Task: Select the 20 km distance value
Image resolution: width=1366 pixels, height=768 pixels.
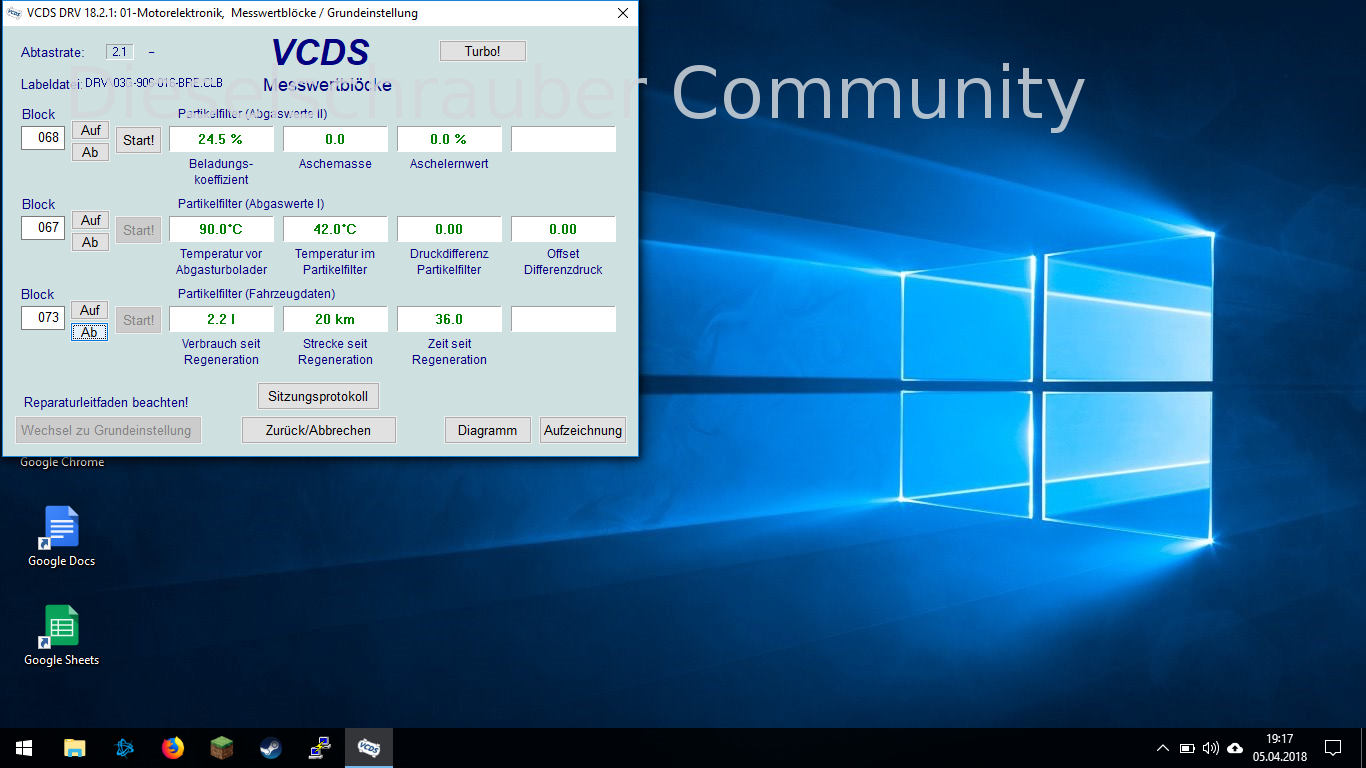Action: click(335, 319)
